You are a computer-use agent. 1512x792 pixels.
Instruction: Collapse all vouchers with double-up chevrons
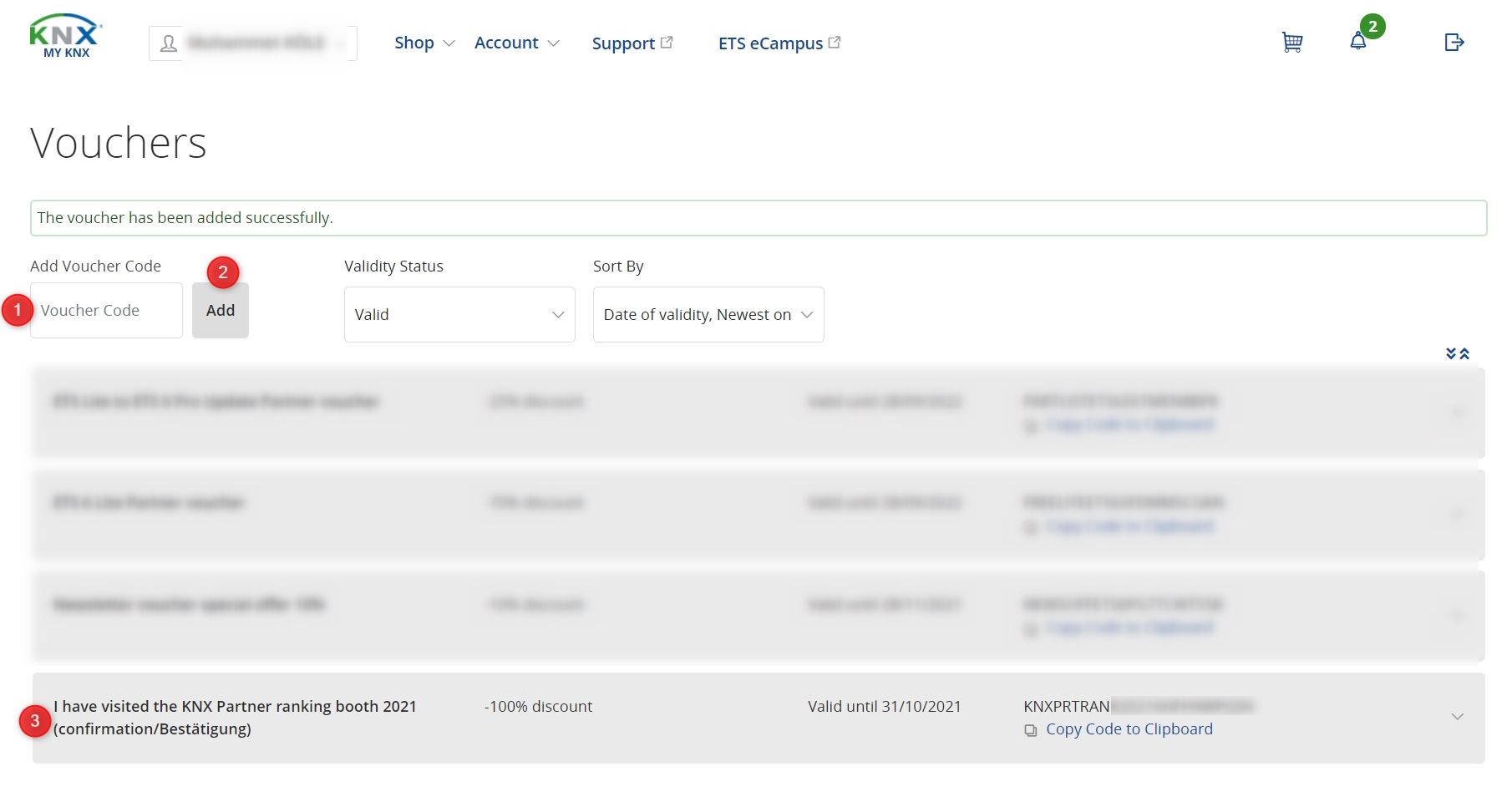point(1464,353)
